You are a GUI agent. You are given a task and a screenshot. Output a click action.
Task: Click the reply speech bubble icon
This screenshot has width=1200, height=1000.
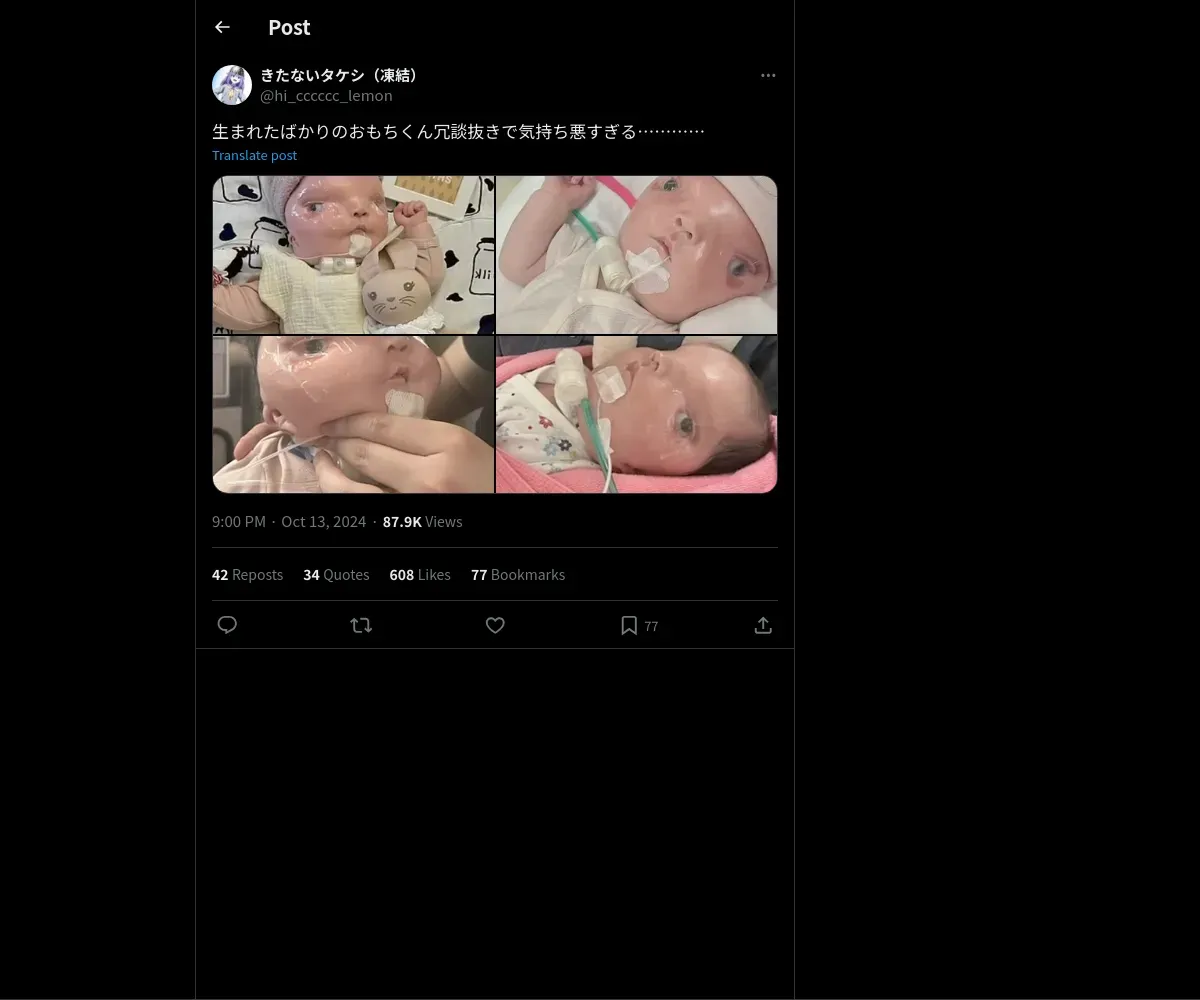(227, 625)
